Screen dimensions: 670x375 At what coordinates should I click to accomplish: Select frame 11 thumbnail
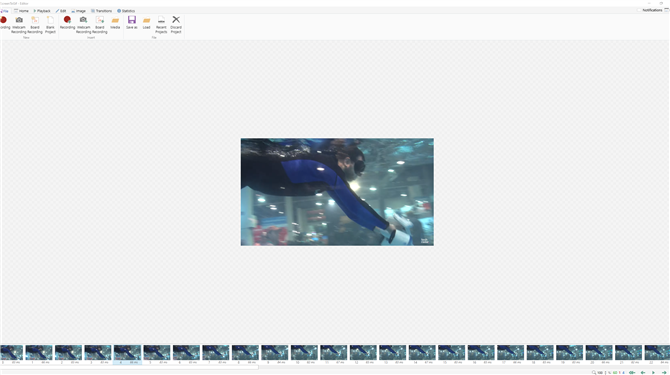334,354
